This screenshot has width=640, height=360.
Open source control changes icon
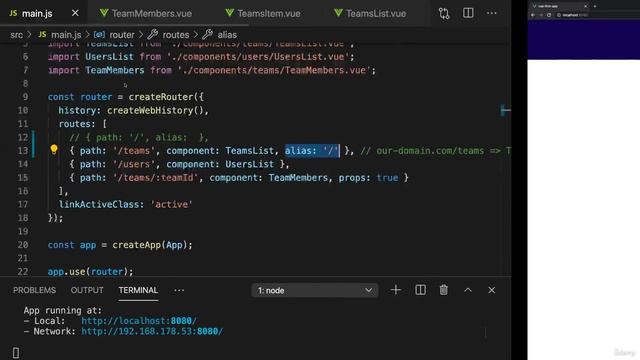(x=444, y=13)
